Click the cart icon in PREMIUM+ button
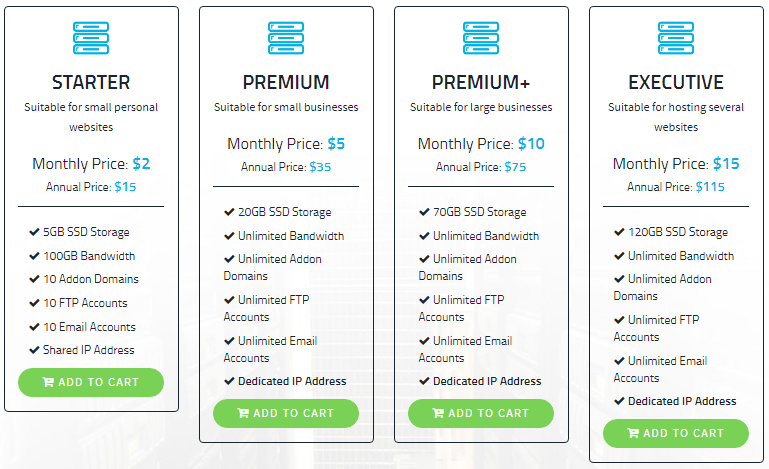Image resolution: width=769 pixels, height=469 pixels. (438, 413)
